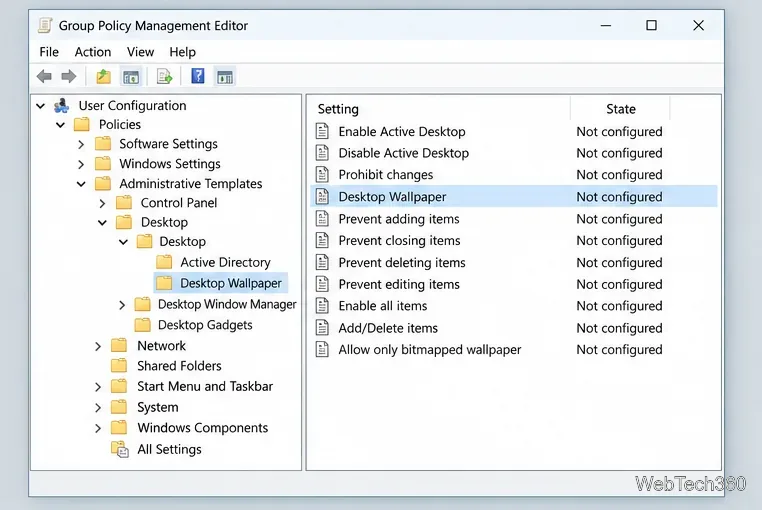
Task: Click the Prohibit changes policy icon
Action: 322,174
